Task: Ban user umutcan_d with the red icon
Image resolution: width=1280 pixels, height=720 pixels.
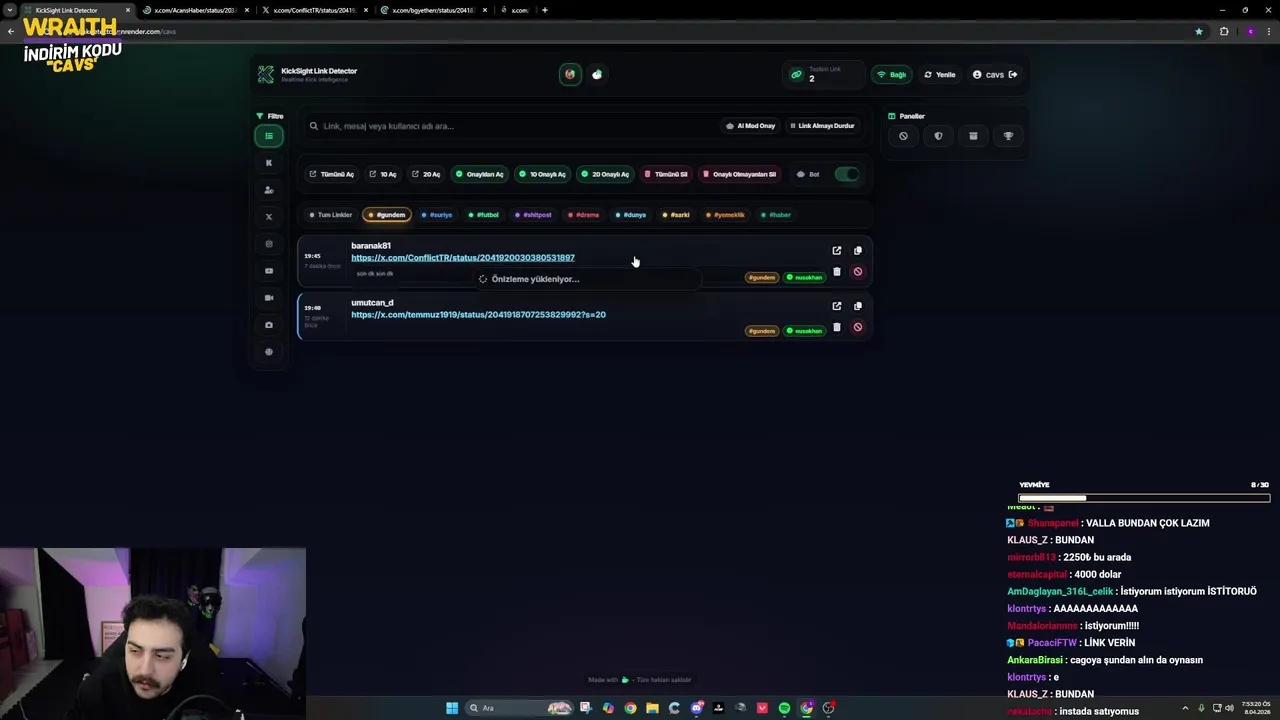Action: [x=857, y=327]
